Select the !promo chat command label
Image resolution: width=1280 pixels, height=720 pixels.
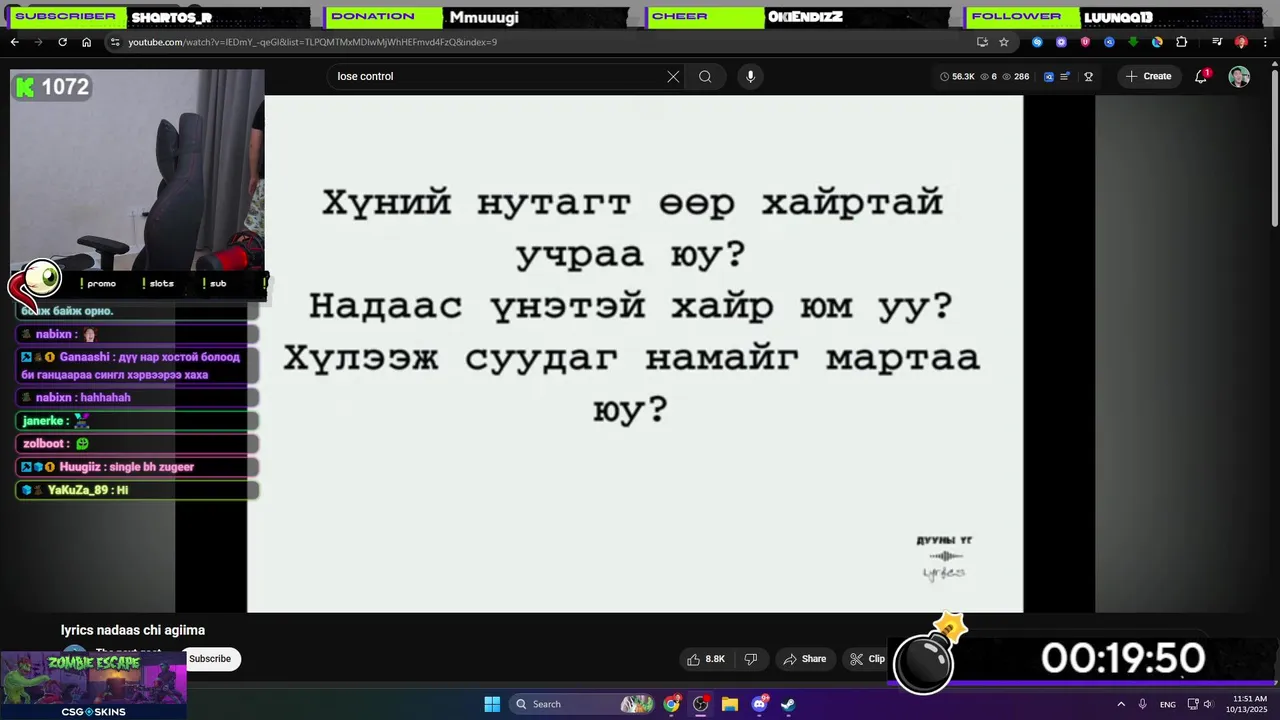click(98, 283)
